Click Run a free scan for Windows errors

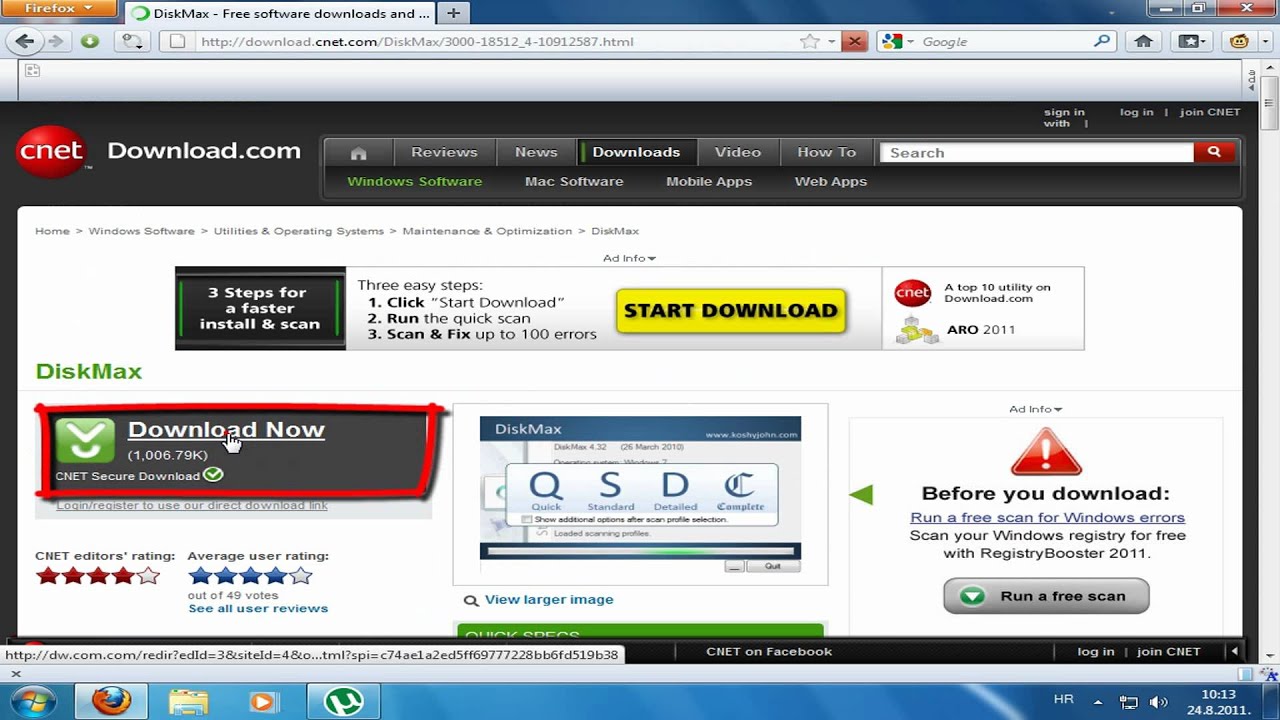click(1047, 517)
